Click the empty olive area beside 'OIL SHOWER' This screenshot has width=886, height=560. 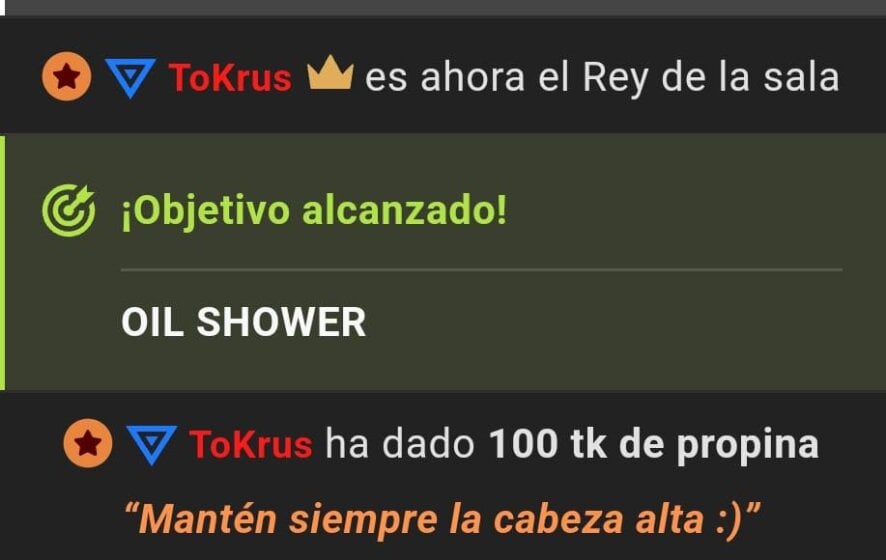point(605,322)
